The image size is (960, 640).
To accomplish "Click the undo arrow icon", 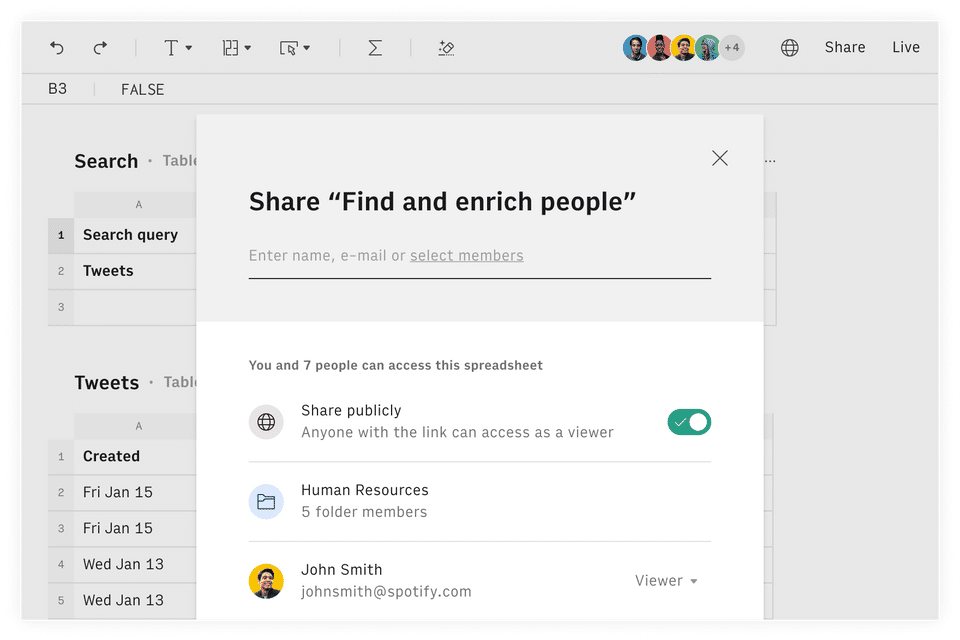I will point(57,47).
